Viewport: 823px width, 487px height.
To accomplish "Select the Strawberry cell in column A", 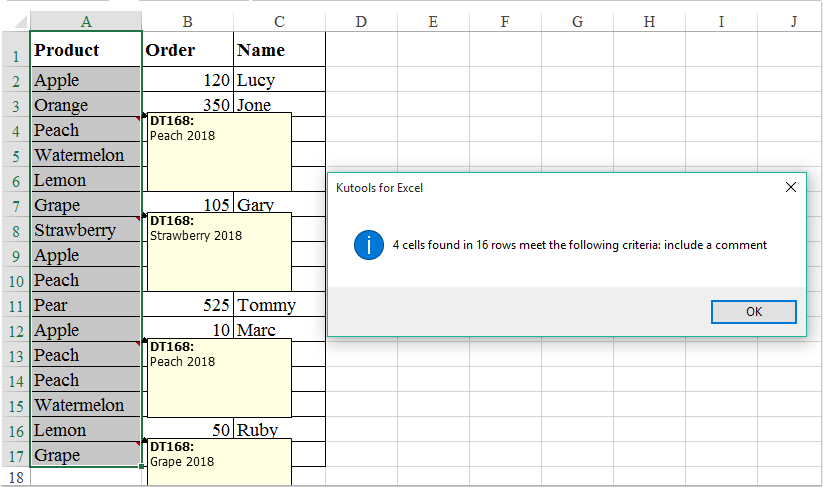I will point(86,230).
